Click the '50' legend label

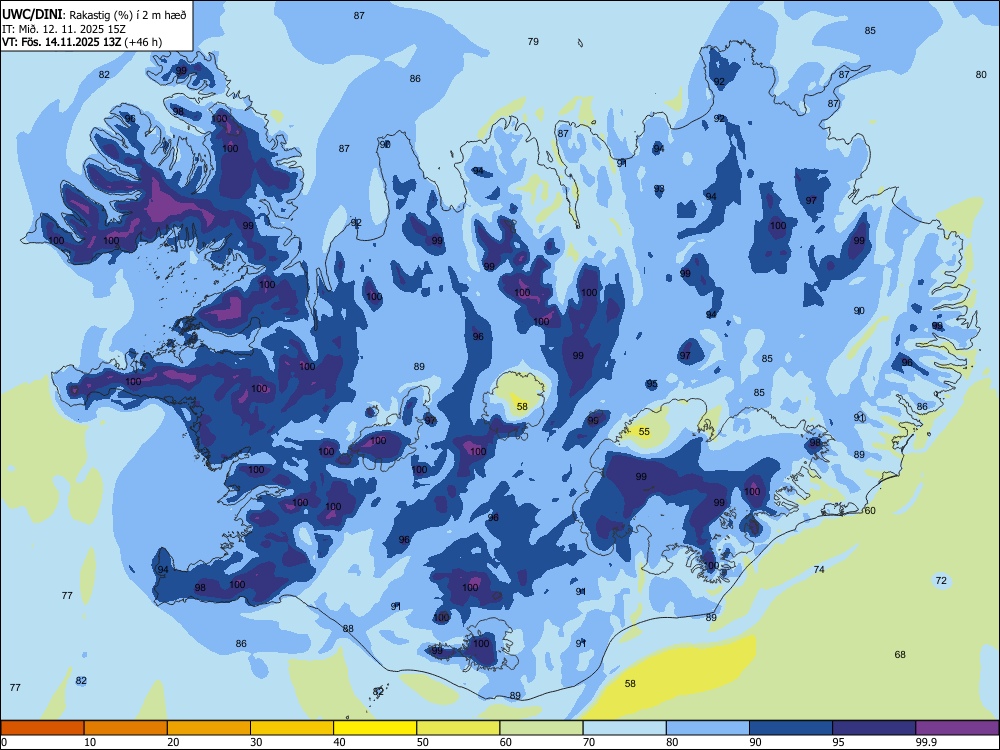pyautogui.click(x=422, y=742)
